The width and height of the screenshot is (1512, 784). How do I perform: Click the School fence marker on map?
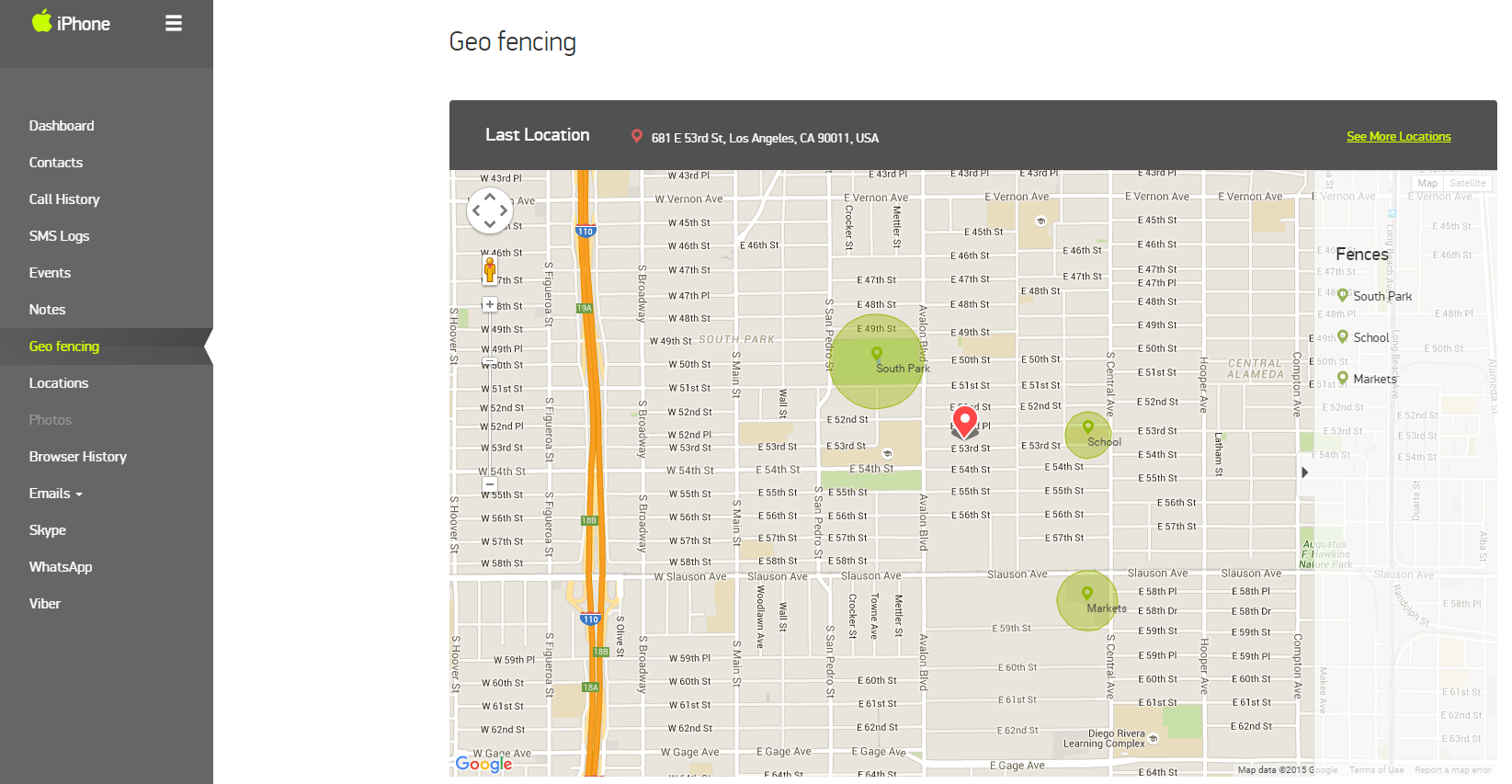tap(1088, 427)
